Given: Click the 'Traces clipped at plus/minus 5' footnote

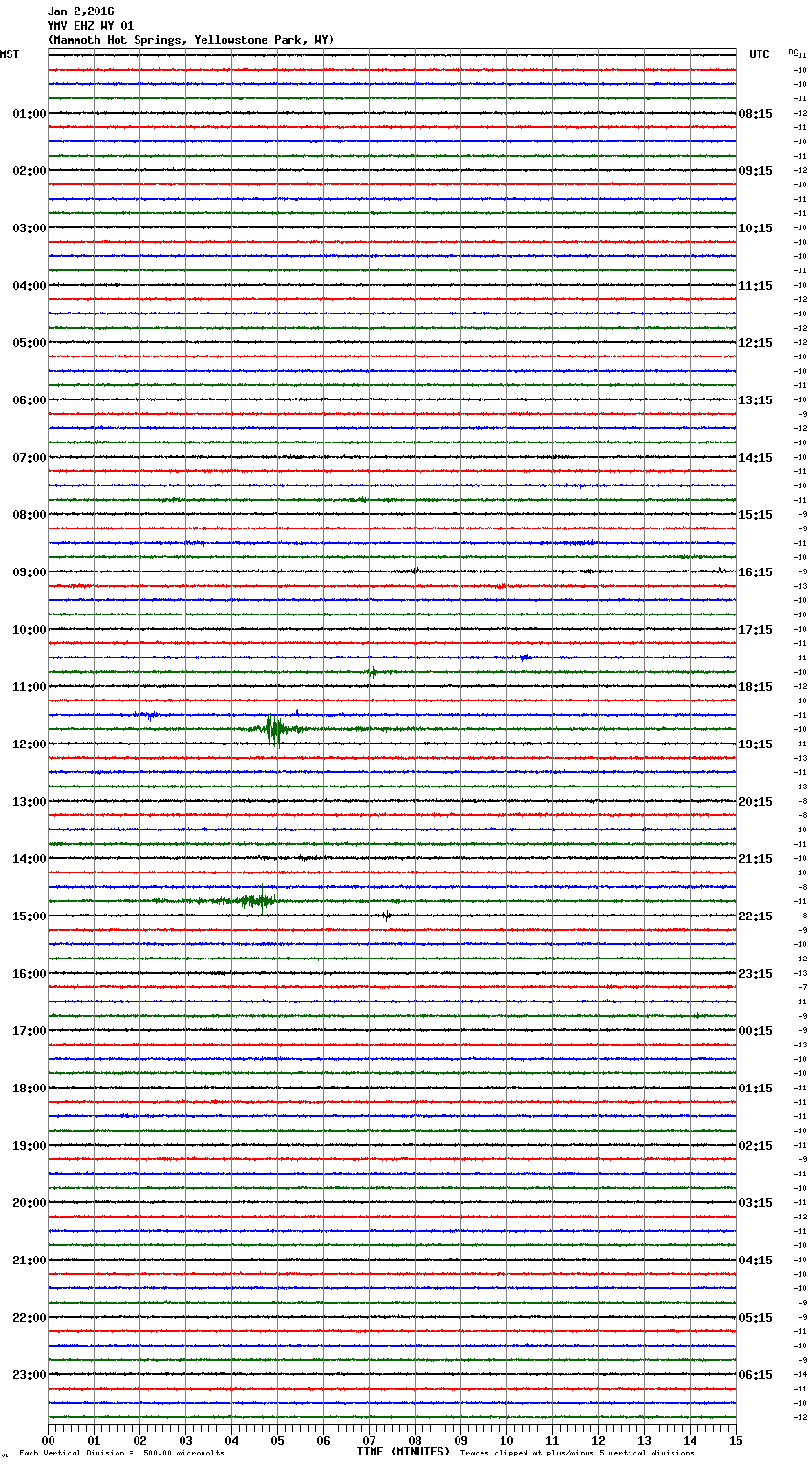Looking at the screenshot, I should [577, 1454].
